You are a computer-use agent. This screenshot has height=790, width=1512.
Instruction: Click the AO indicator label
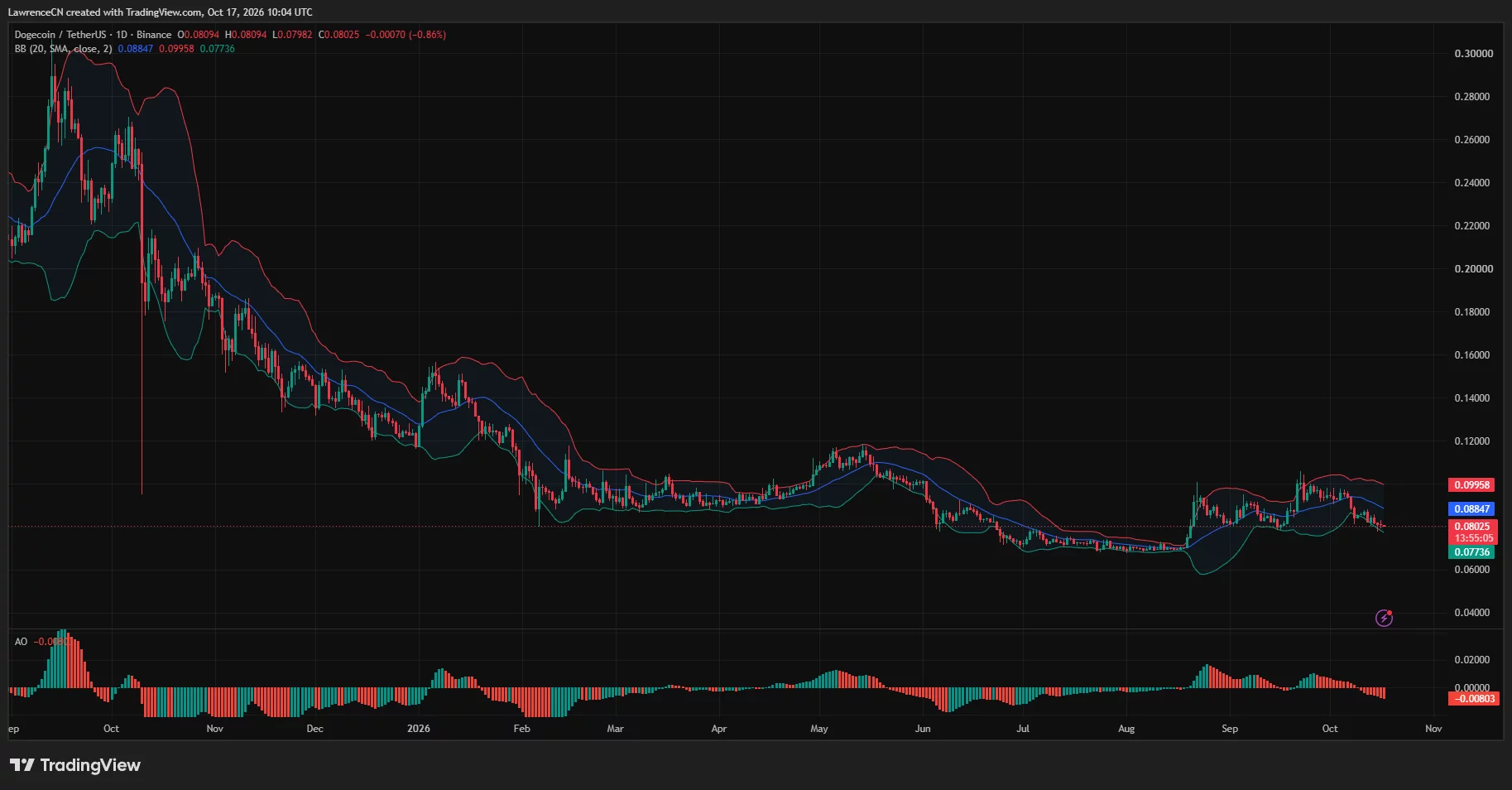pos(21,642)
